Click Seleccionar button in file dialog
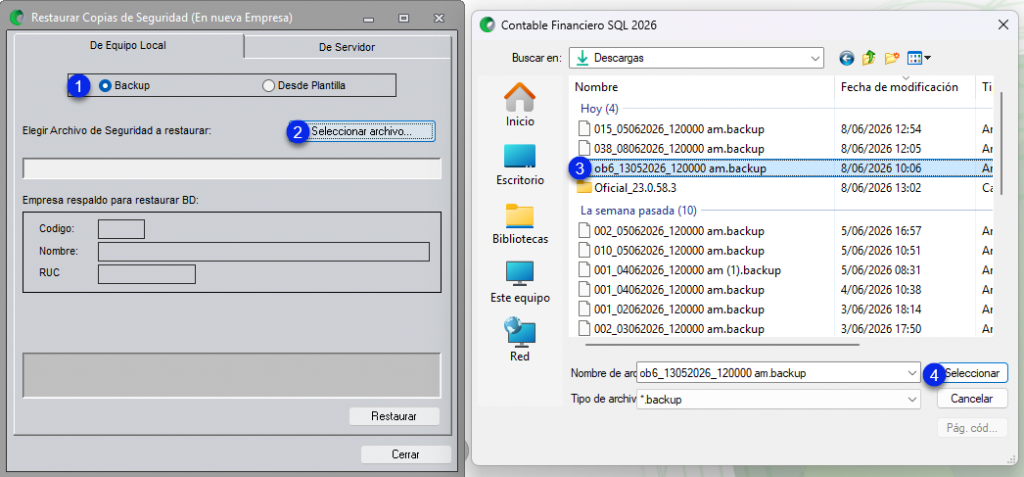 coord(971,373)
